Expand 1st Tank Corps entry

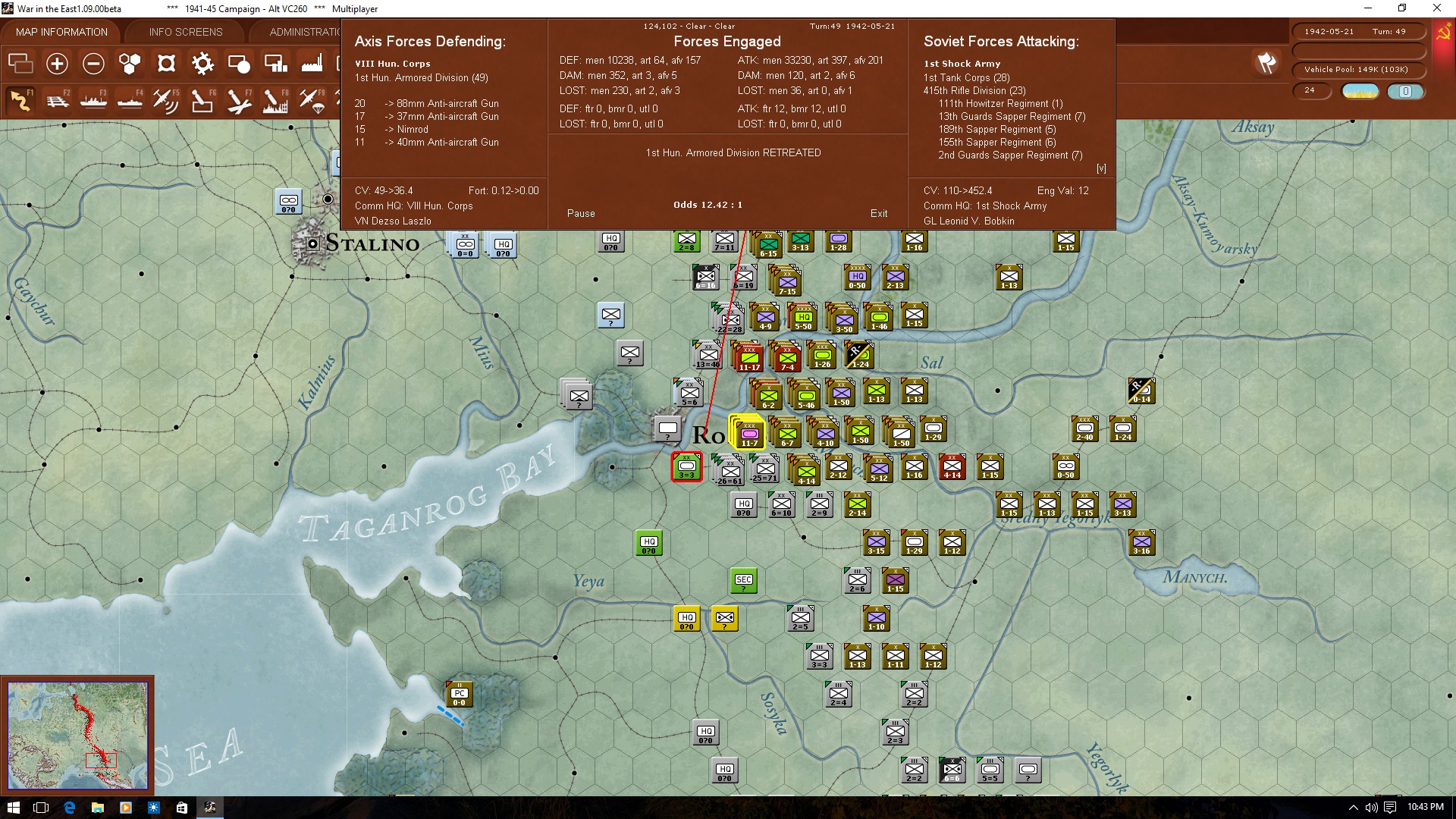tap(966, 77)
